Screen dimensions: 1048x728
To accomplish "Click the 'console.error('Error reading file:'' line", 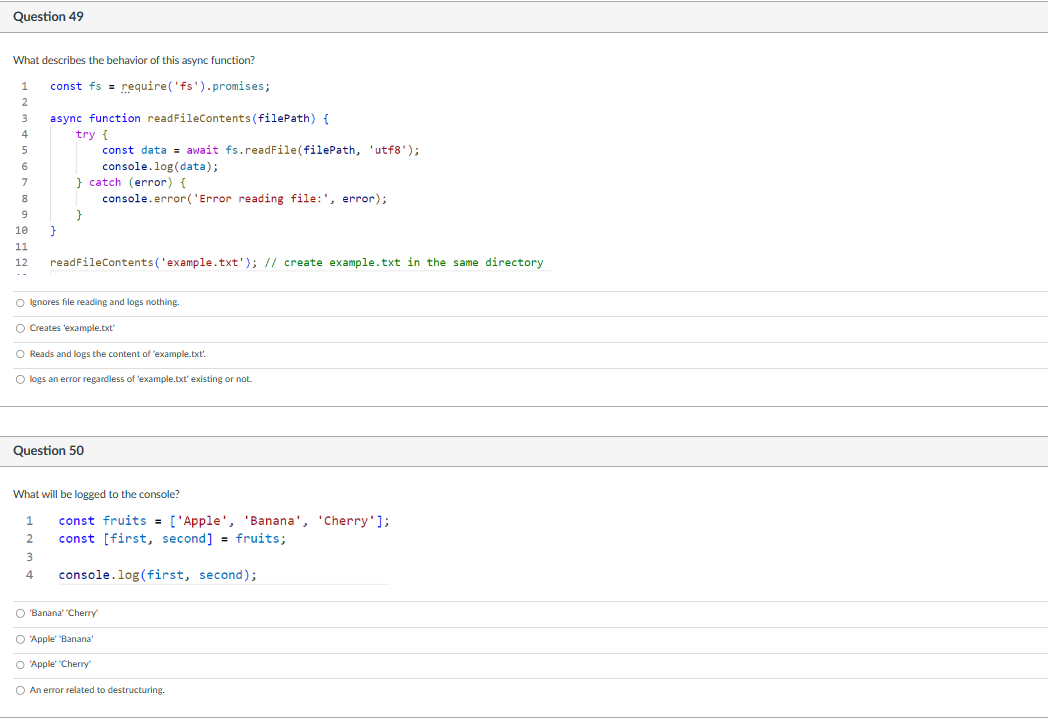I will click(245, 199).
